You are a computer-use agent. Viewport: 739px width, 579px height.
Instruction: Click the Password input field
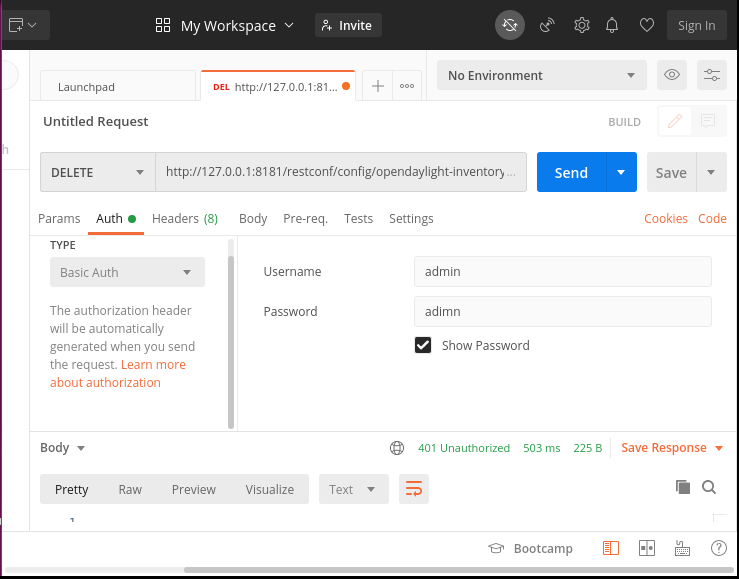pyautogui.click(x=562, y=311)
